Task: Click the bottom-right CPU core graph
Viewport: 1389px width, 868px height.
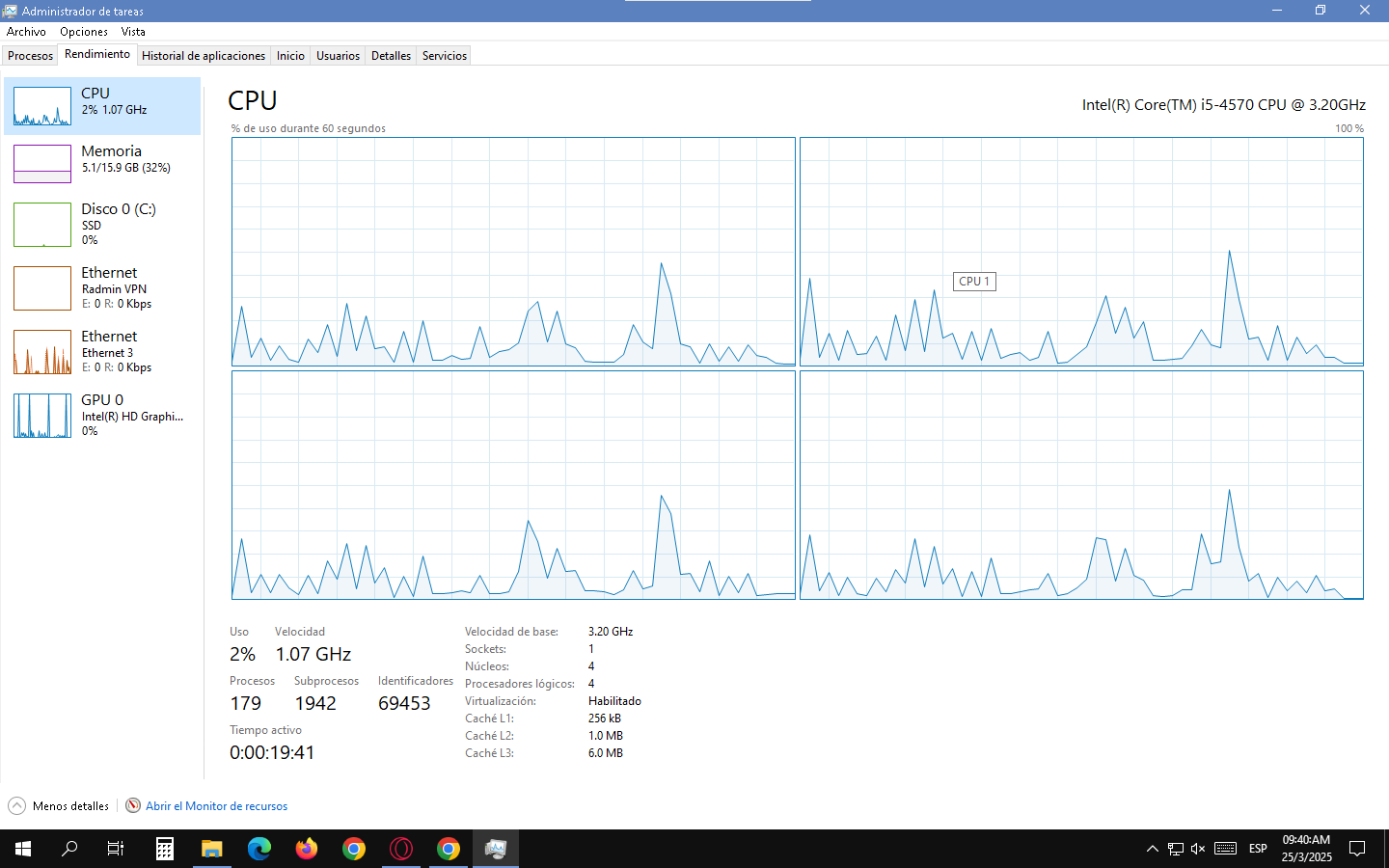Action: tap(1081, 485)
